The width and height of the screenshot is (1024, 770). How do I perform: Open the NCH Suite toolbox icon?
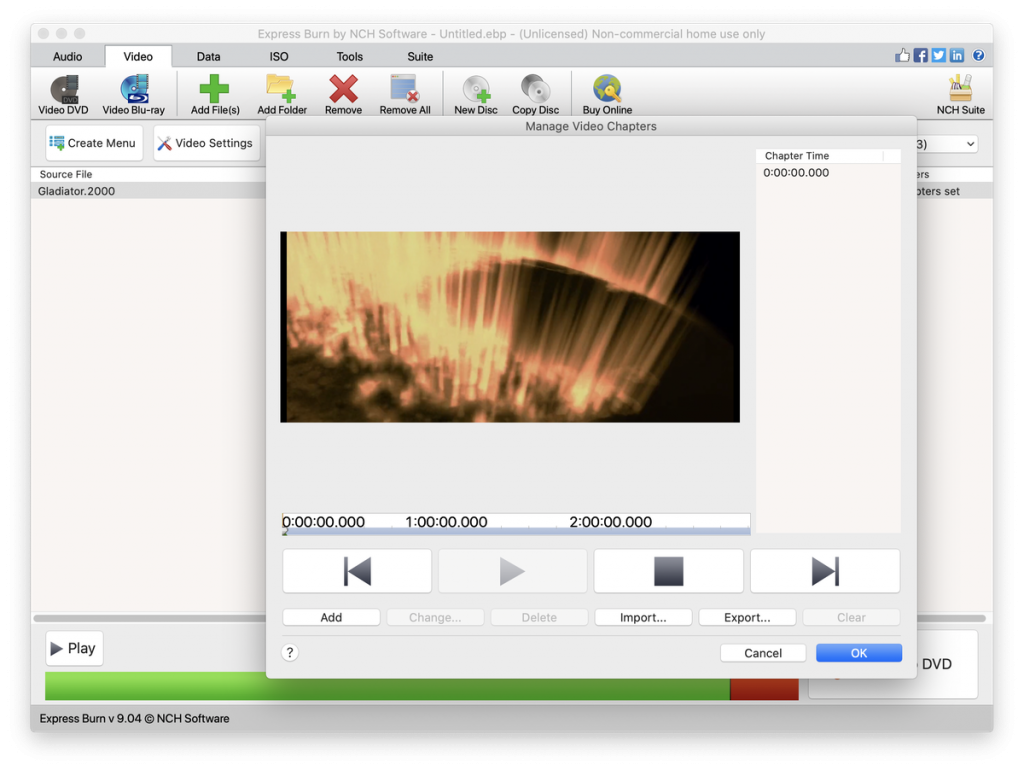pyautogui.click(x=961, y=95)
